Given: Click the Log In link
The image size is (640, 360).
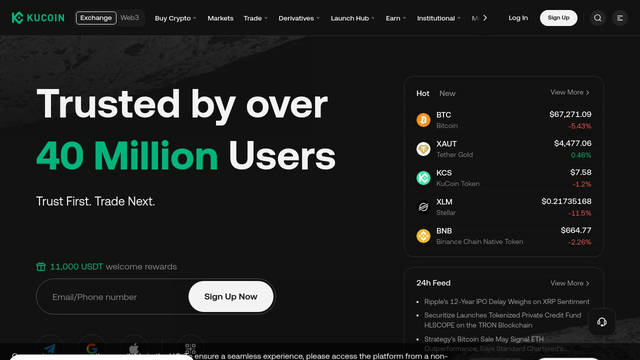Looking at the screenshot, I should 518,18.
